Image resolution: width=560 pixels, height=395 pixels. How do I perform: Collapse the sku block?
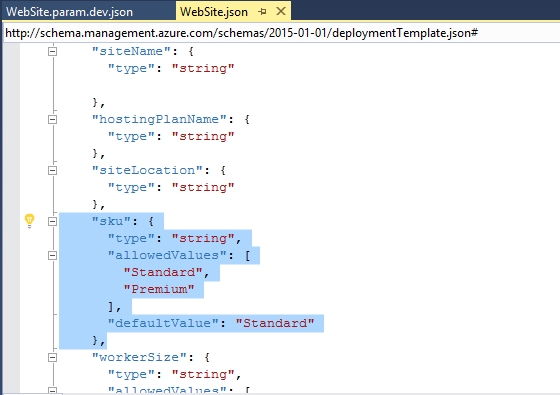pos(52,221)
